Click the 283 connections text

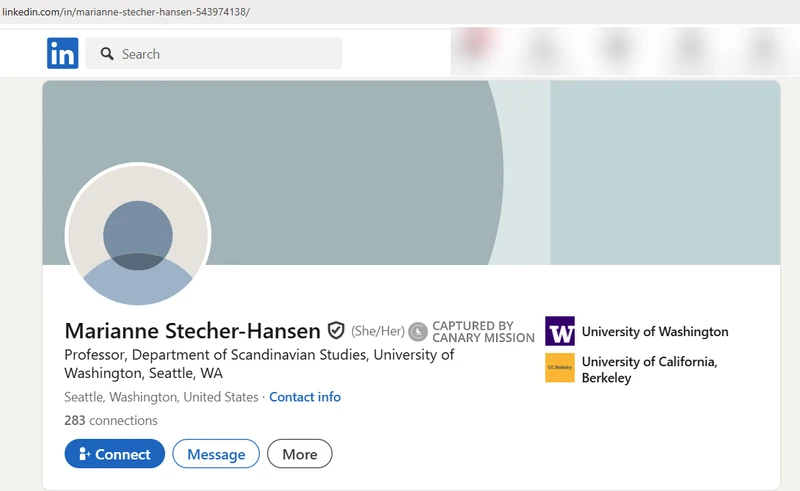point(111,421)
